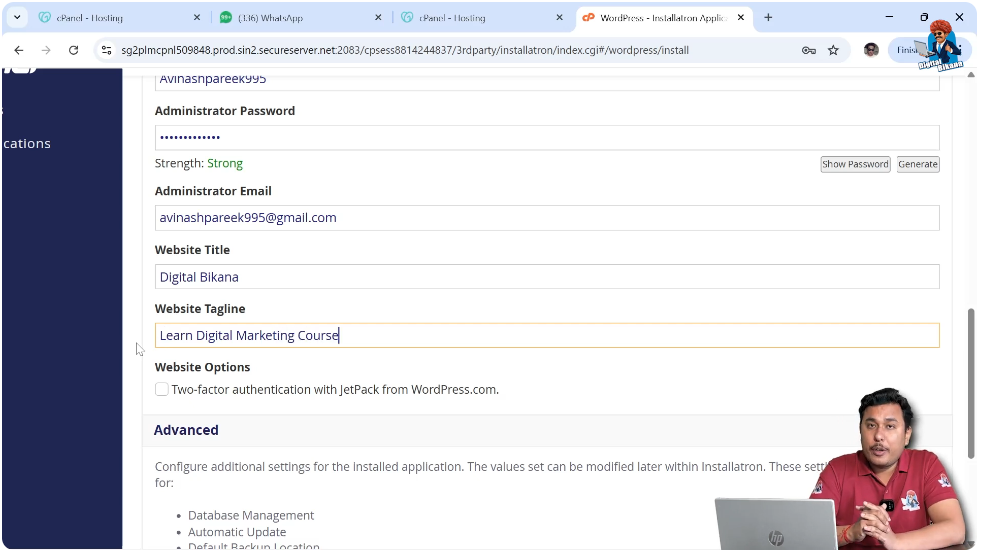Open the tab search dropdown arrow
The width and height of the screenshot is (981, 550).
click(17, 18)
